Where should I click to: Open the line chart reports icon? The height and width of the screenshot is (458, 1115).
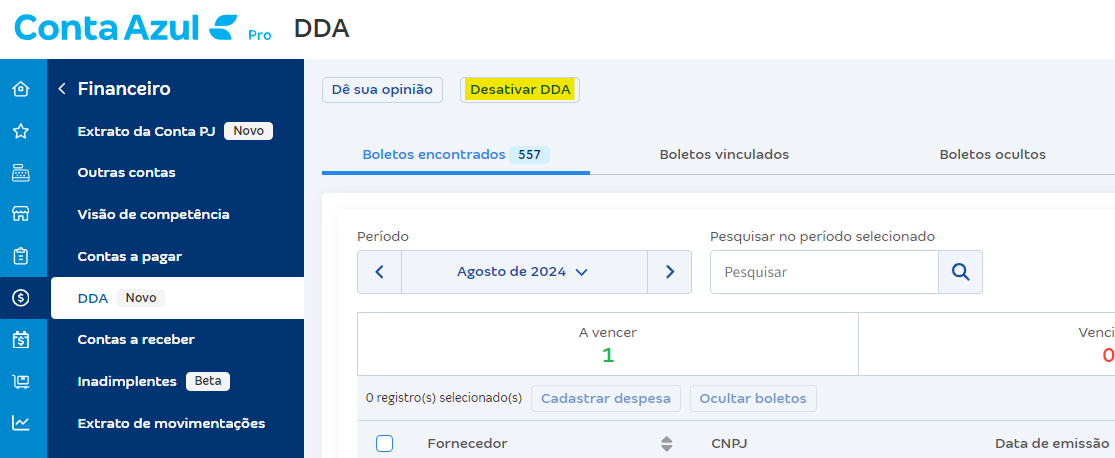(21, 423)
